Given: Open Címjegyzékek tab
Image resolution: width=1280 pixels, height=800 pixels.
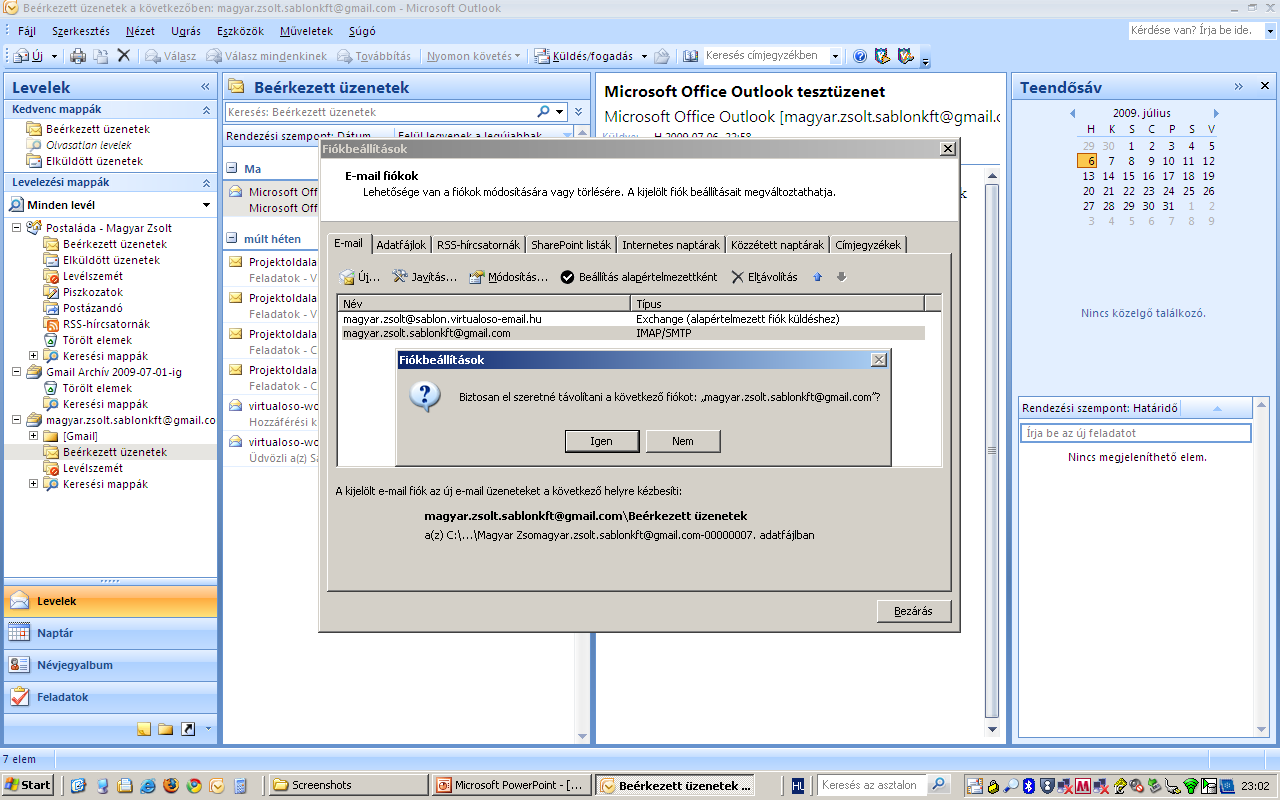Looking at the screenshot, I should point(868,245).
